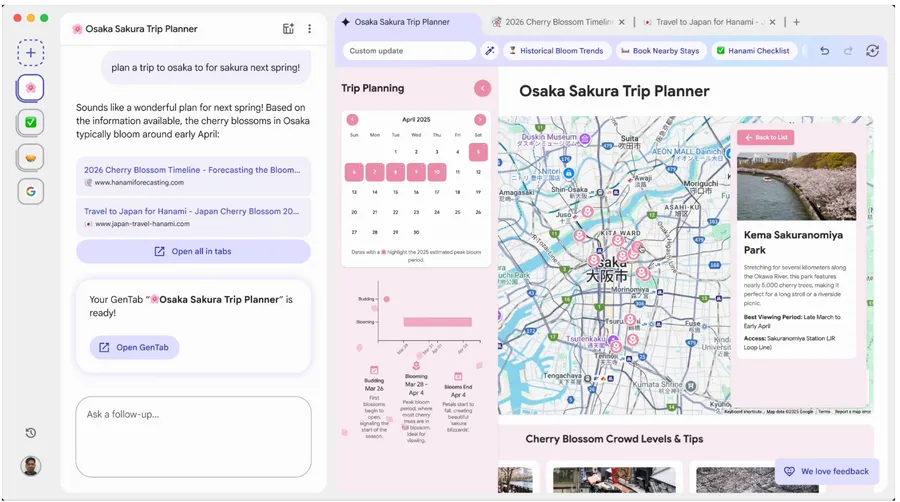Close the Travel to Japan for Hanami tab
900x502 pixels.
[x=773, y=22]
